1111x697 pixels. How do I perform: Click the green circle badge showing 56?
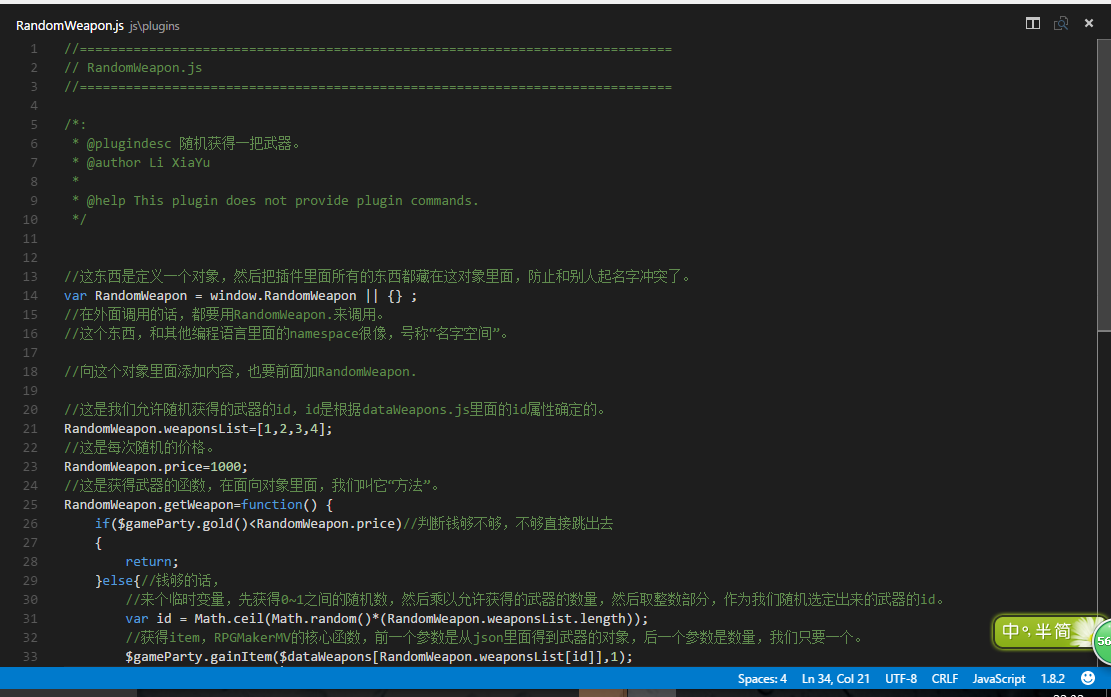coord(1102,640)
